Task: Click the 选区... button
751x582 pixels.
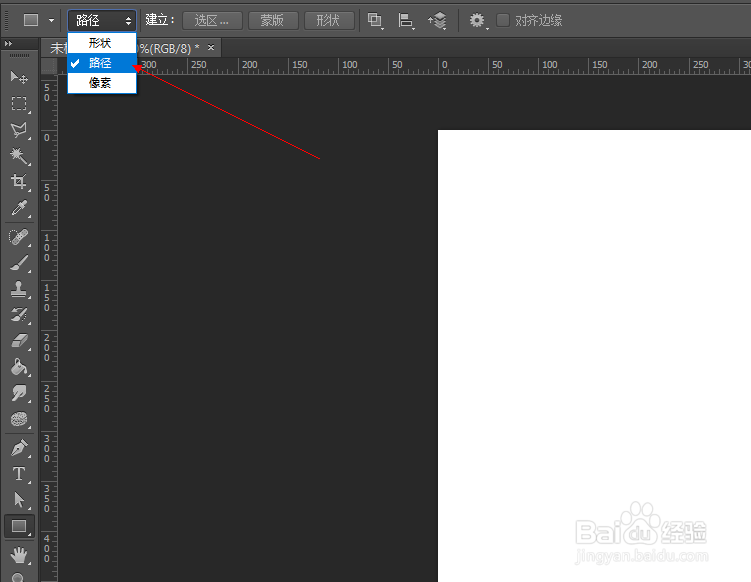Action: 212,21
